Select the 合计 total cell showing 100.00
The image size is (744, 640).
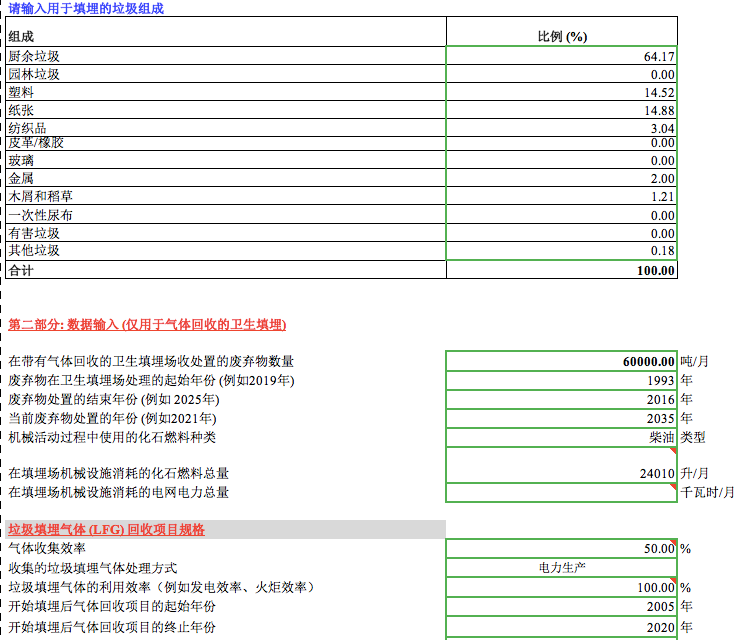[x=561, y=270]
